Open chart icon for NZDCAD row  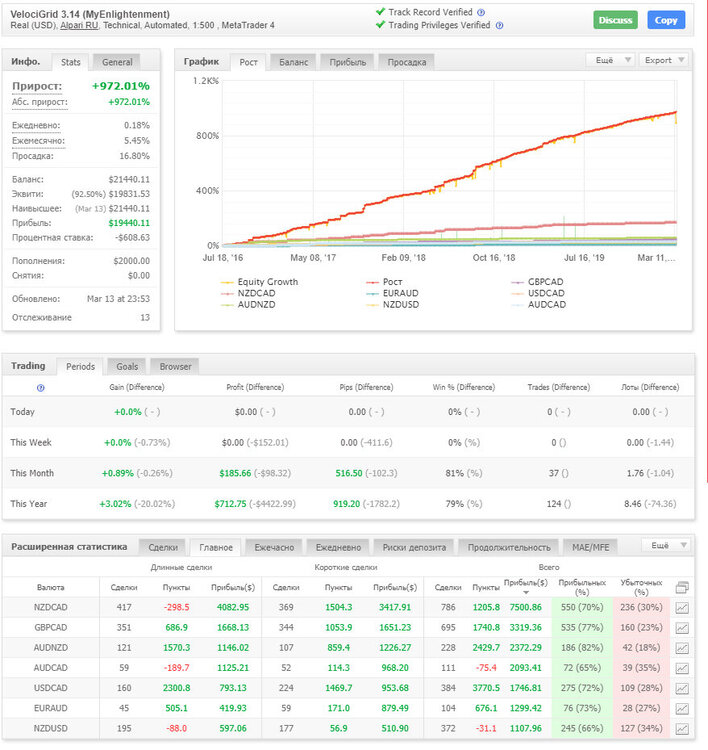(x=682, y=607)
